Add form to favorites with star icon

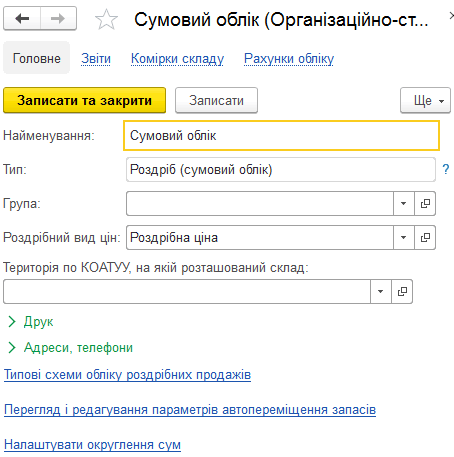pyautogui.click(x=106, y=19)
